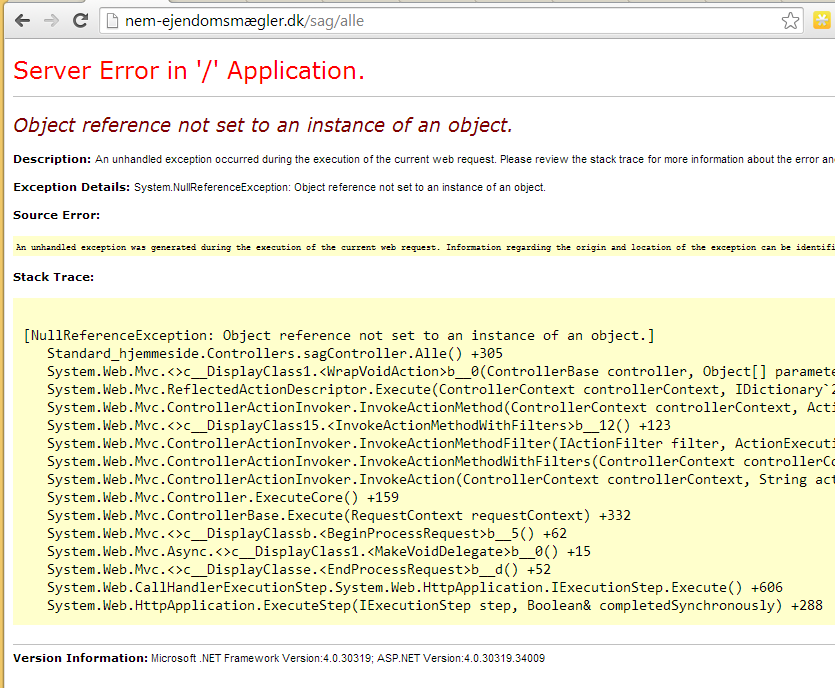Screen dimensions: 835x688
Task: Click the 'Version Information:' label
Action: pos(80,658)
